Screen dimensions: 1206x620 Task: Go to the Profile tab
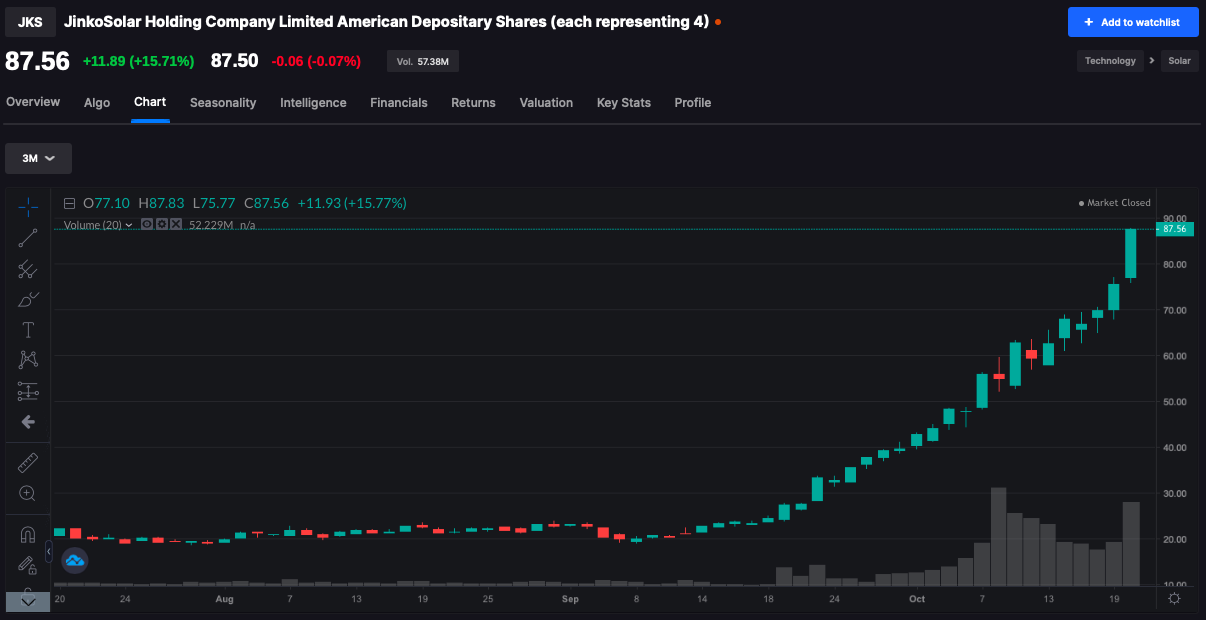[693, 102]
